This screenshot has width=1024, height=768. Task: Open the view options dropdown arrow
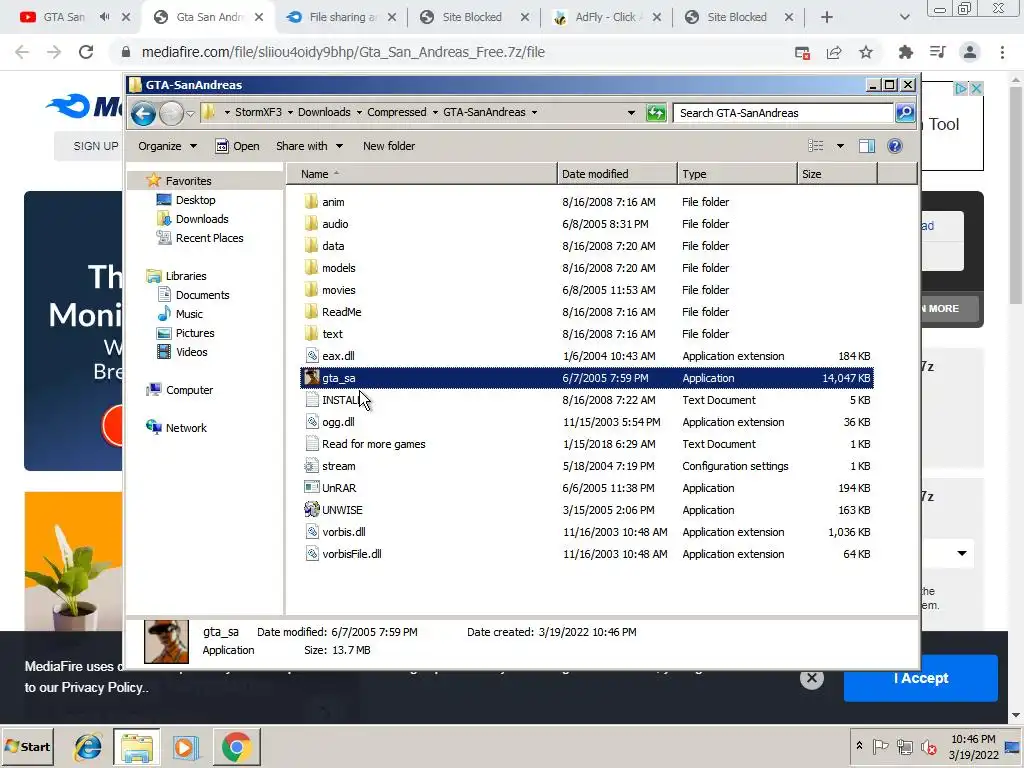[x=840, y=146]
